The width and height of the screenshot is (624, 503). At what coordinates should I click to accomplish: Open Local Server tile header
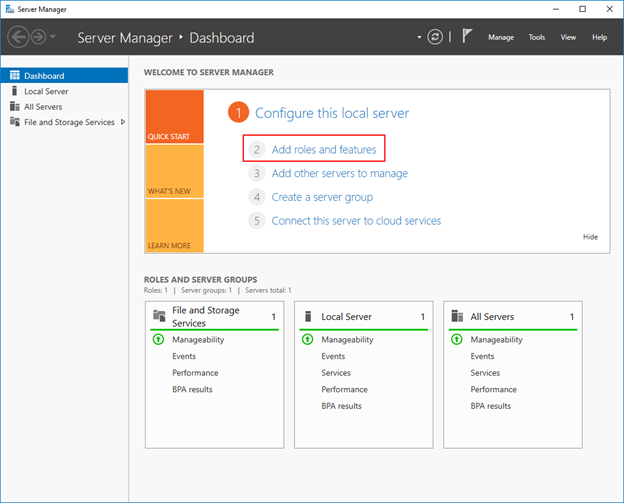pos(363,316)
